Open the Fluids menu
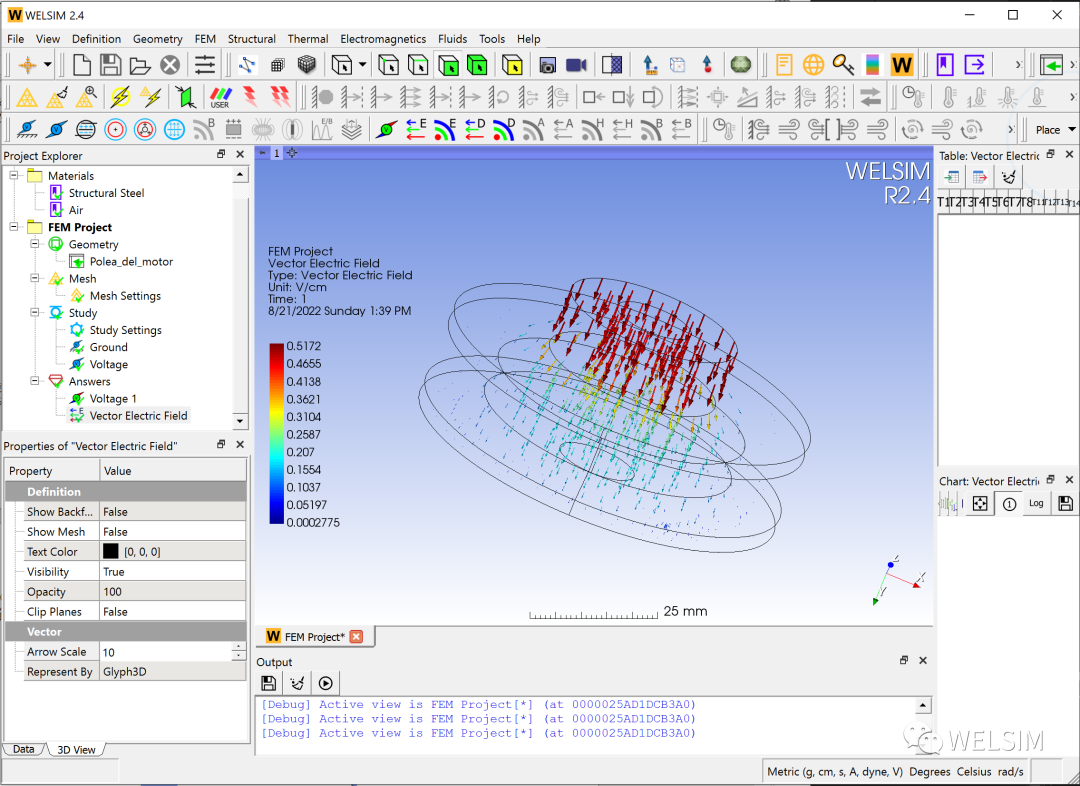1080x786 pixels. pos(452,39)
